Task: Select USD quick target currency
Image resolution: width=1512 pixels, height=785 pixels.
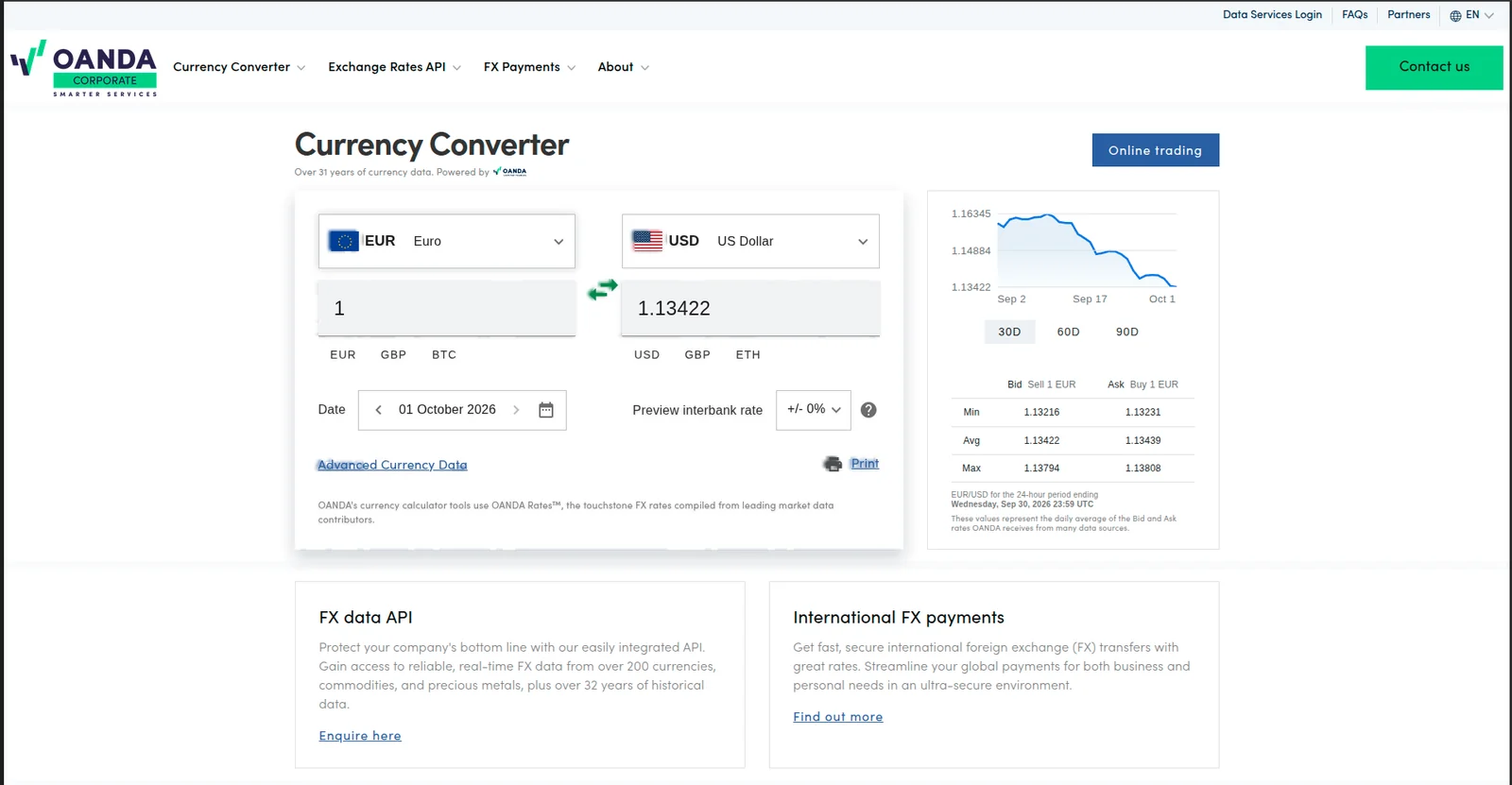Action: tap(647, 355)
